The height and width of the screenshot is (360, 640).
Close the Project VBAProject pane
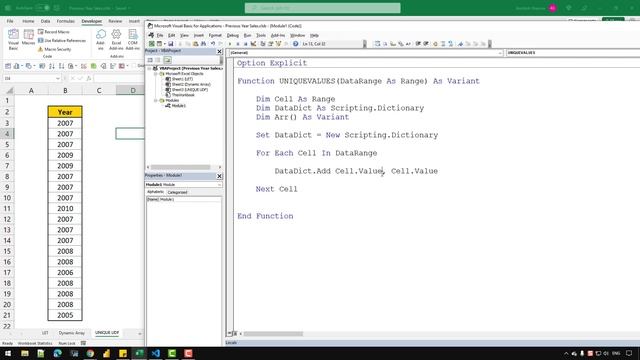pyautogui.click(x=219, y=51)
